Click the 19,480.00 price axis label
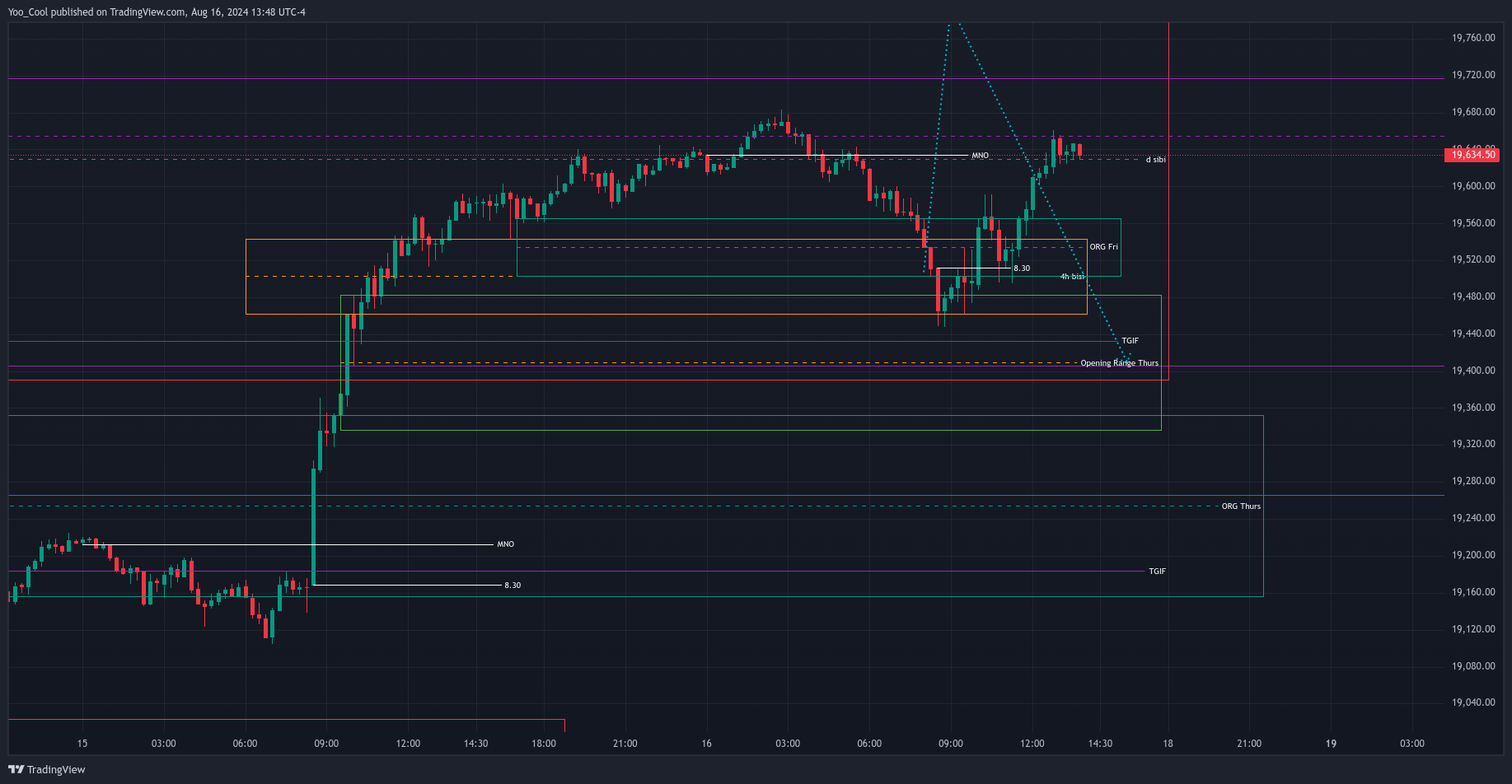The height and width of the screenshot is (784, 1512). pyautogui.click(x=1473, y=296)
